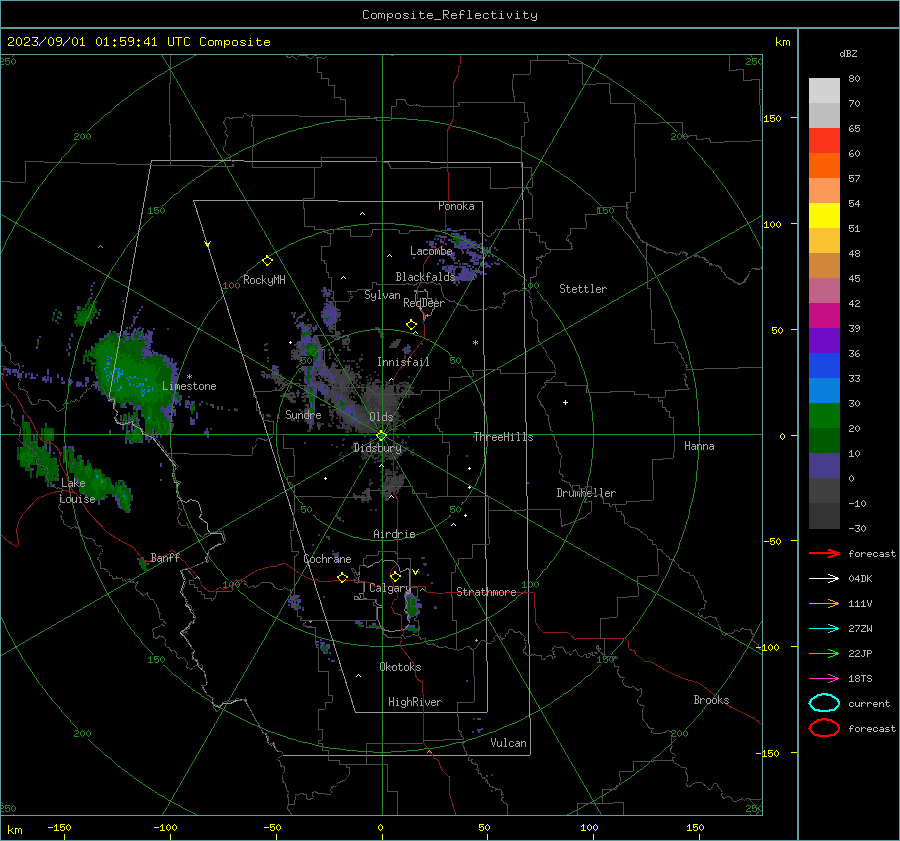
Task: Click the RedDeer city label
Action: (x=424, y=303)
